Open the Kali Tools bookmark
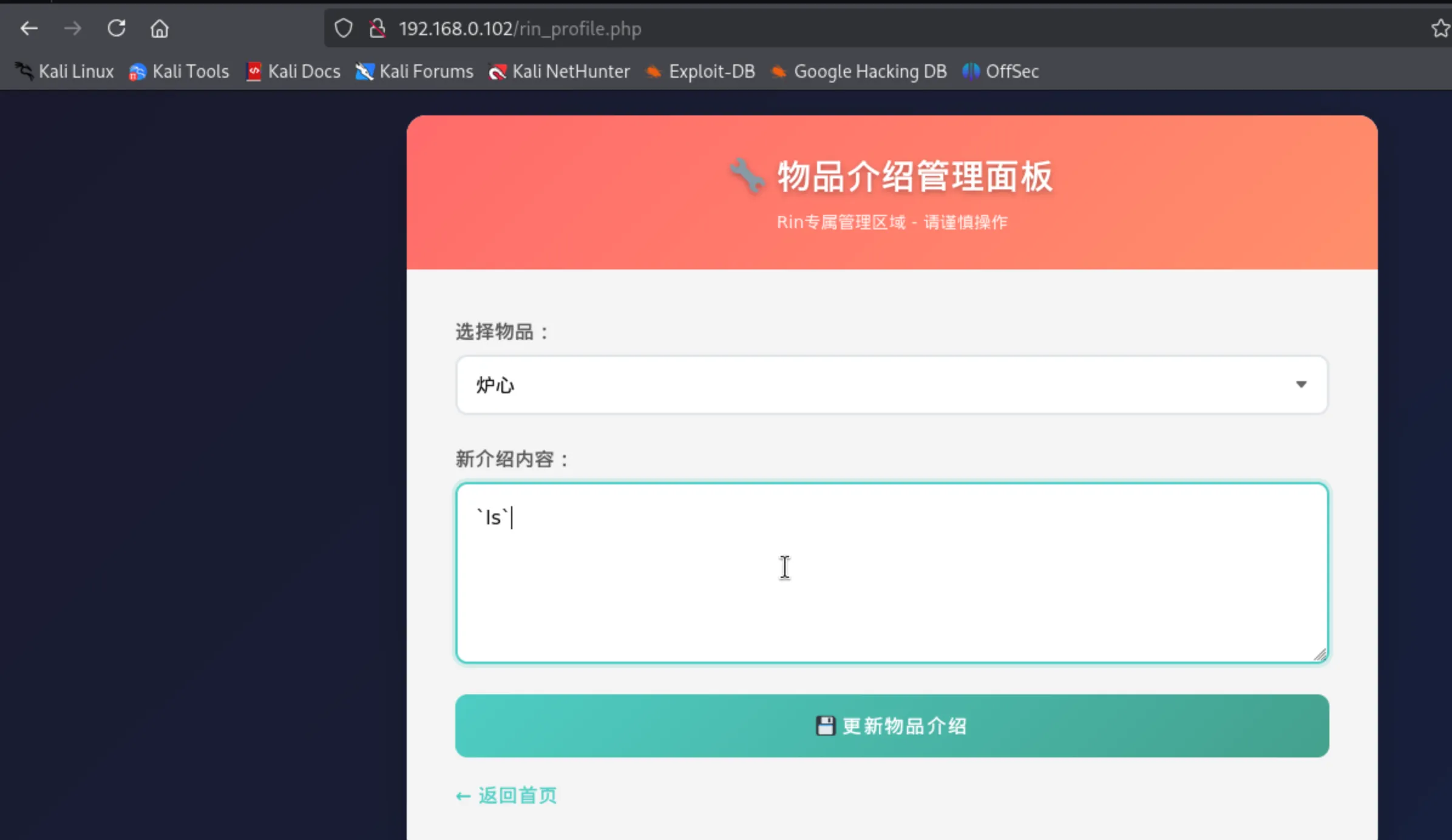 click(179, 72)
